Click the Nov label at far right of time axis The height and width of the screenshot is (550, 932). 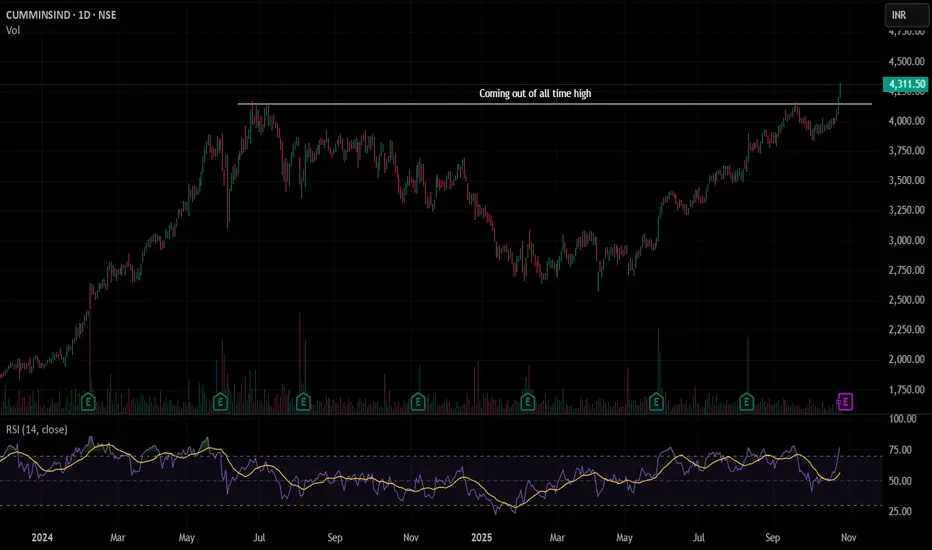(848, 538)
